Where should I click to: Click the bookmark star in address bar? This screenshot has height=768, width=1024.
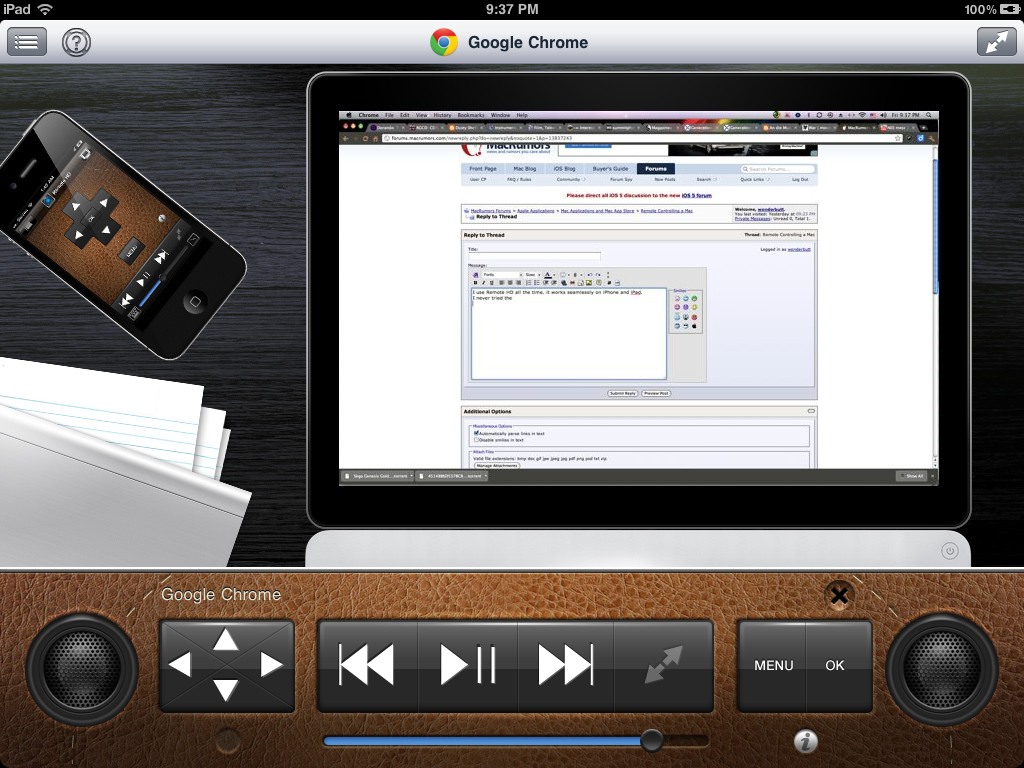tap(898, 138)
